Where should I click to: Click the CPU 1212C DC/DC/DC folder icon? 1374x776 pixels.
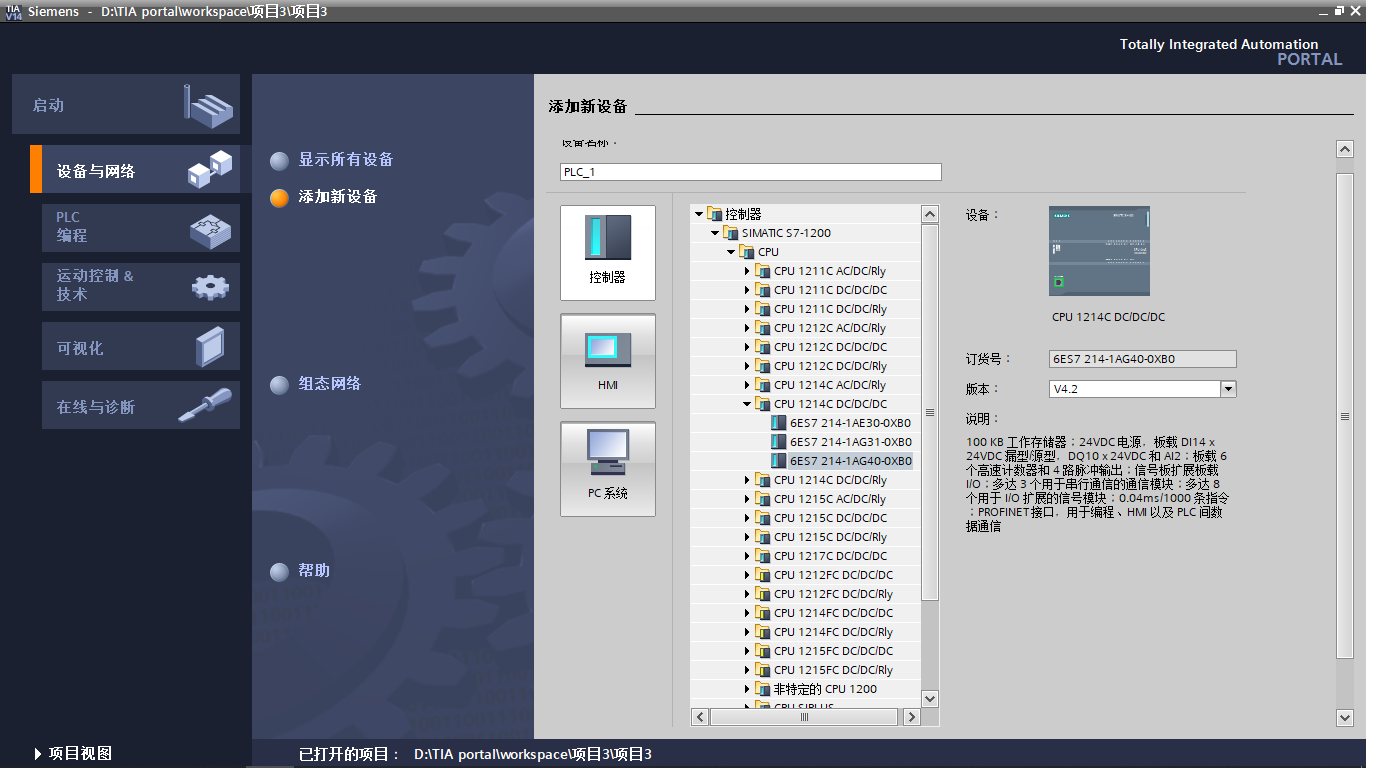(x=762, y=347)
